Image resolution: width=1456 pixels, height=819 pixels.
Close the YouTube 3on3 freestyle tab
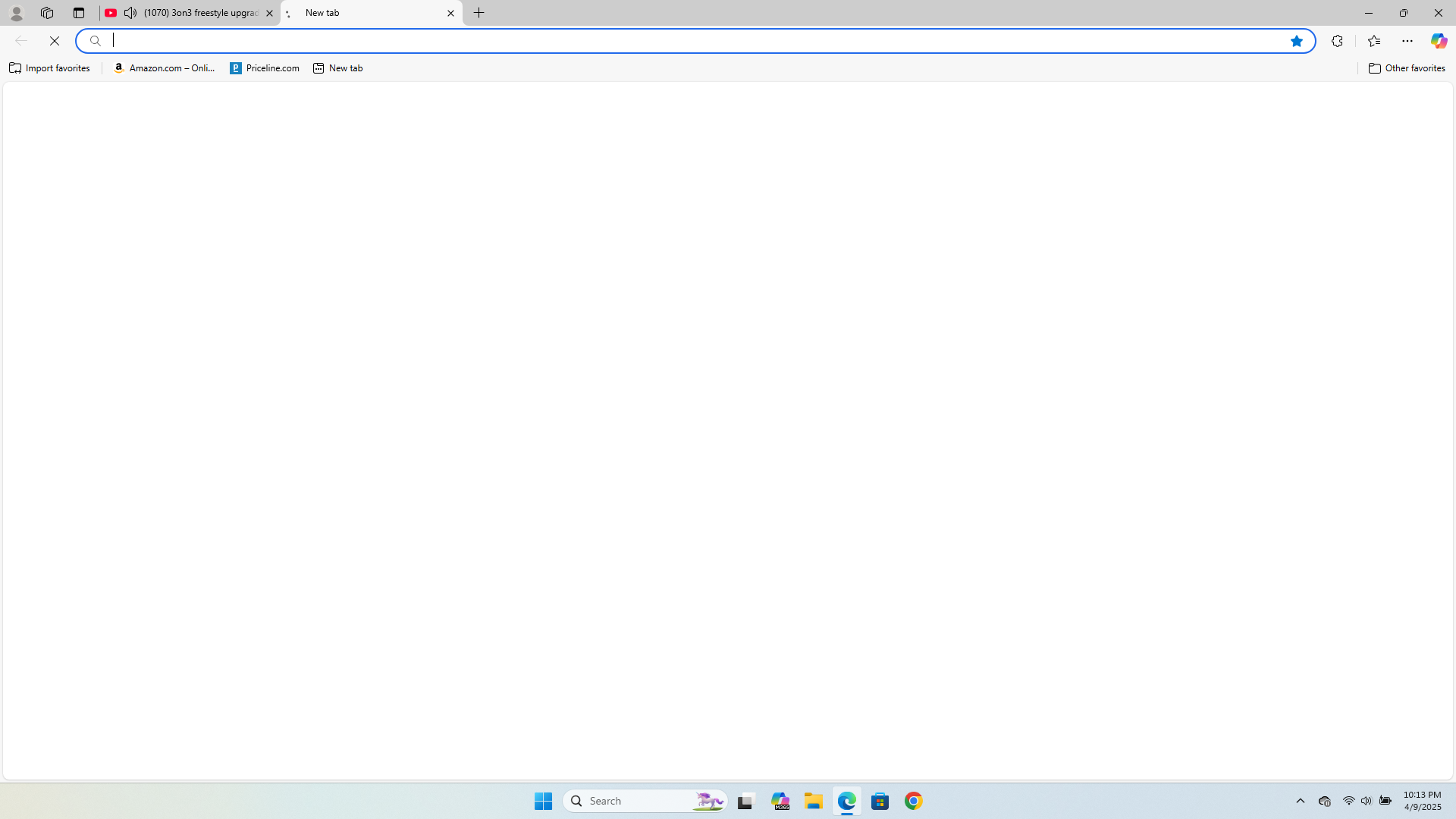coord(269,13)
